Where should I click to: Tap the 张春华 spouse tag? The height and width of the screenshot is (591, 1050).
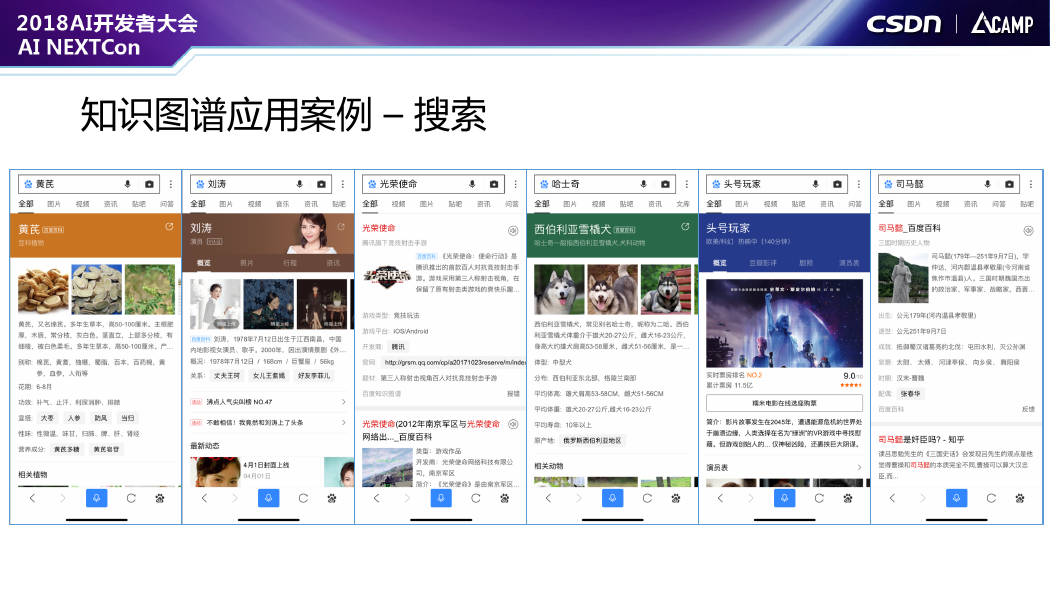point(909,394)
